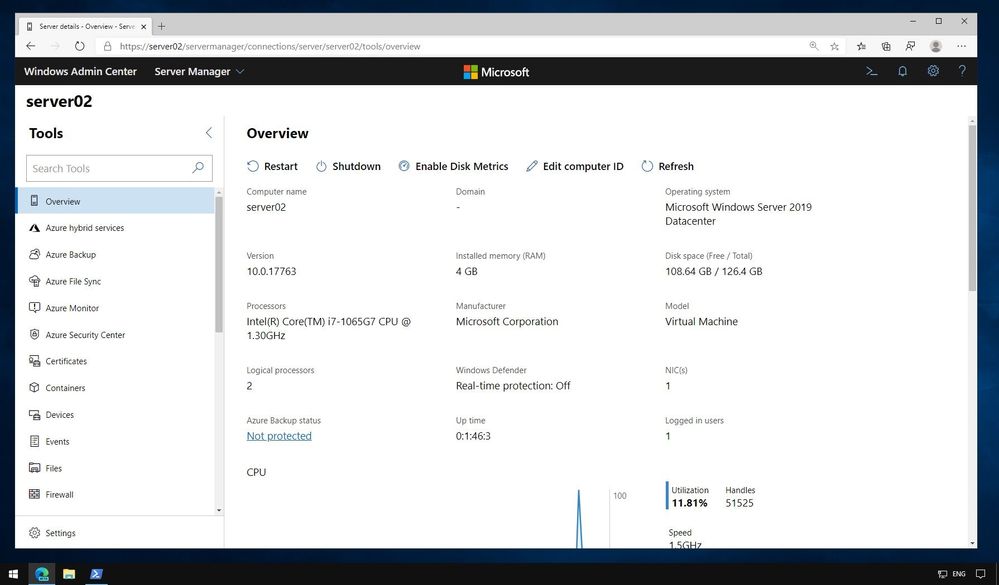Reload the browser page

[x=80, y=46]
